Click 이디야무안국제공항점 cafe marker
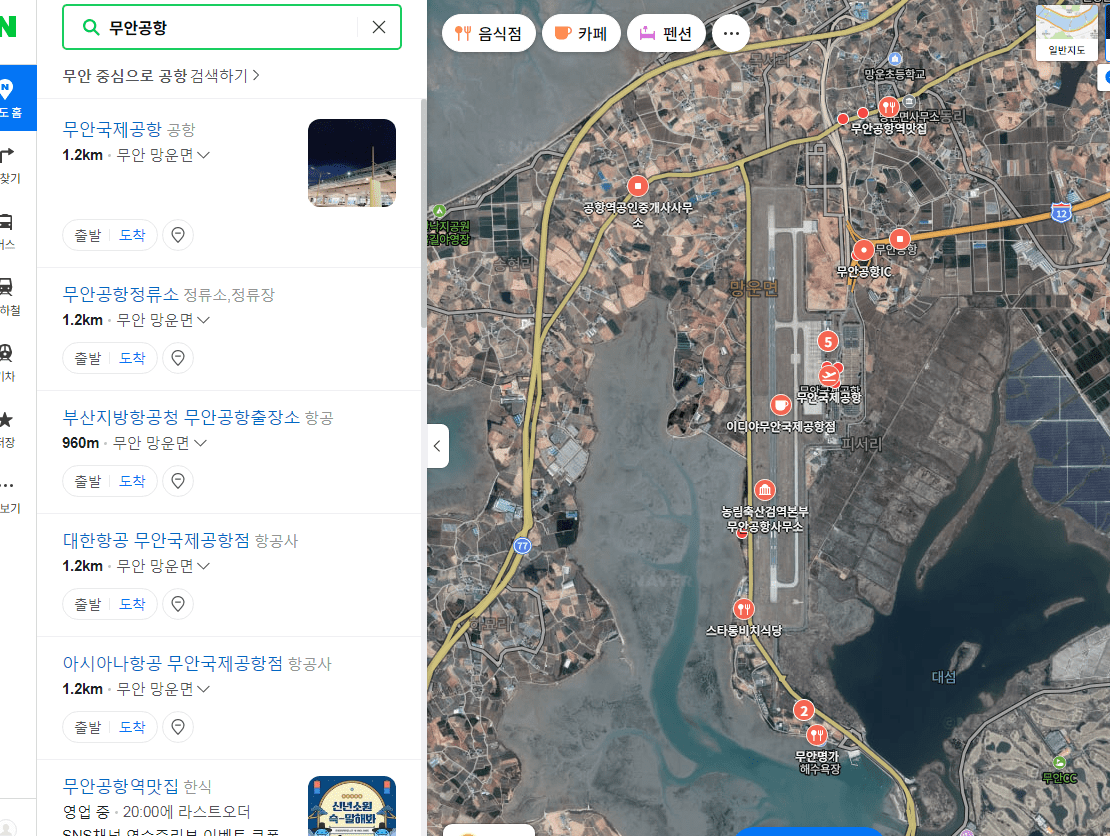1110x836 pixels. pos(780,406)
